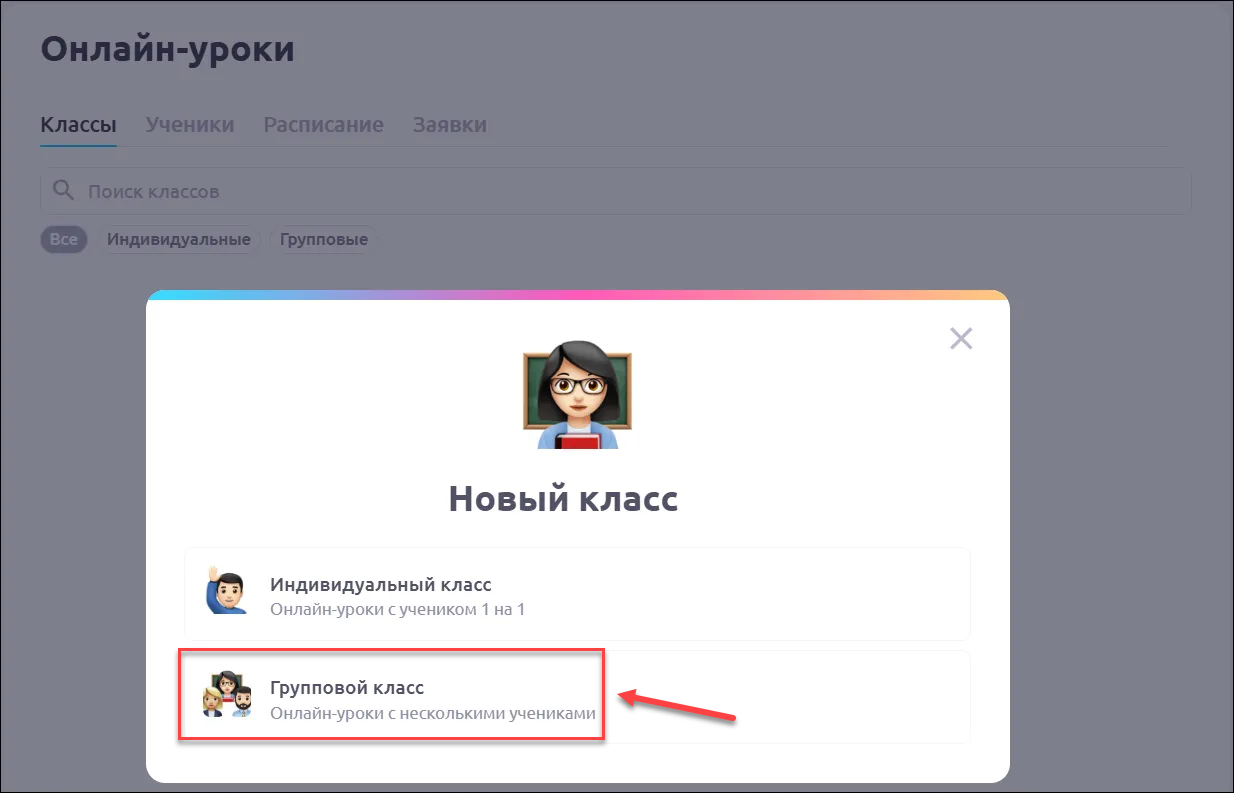Image resolution: width=1235 pixels, height=794 pixels.
Task: Click the Новый класс dialog title
Action: tap(563, 498)
